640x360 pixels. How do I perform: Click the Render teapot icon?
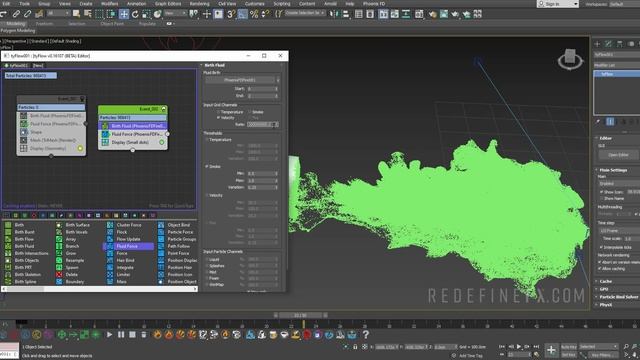455,14
